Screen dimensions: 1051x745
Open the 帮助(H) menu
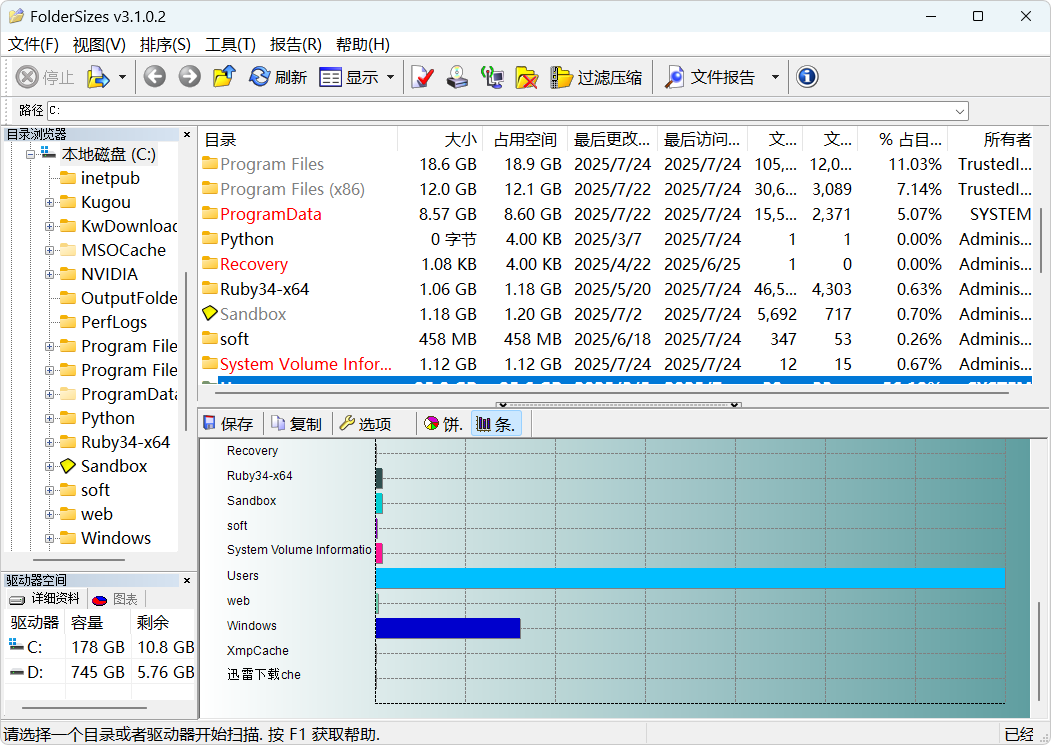tap(363, 44)
